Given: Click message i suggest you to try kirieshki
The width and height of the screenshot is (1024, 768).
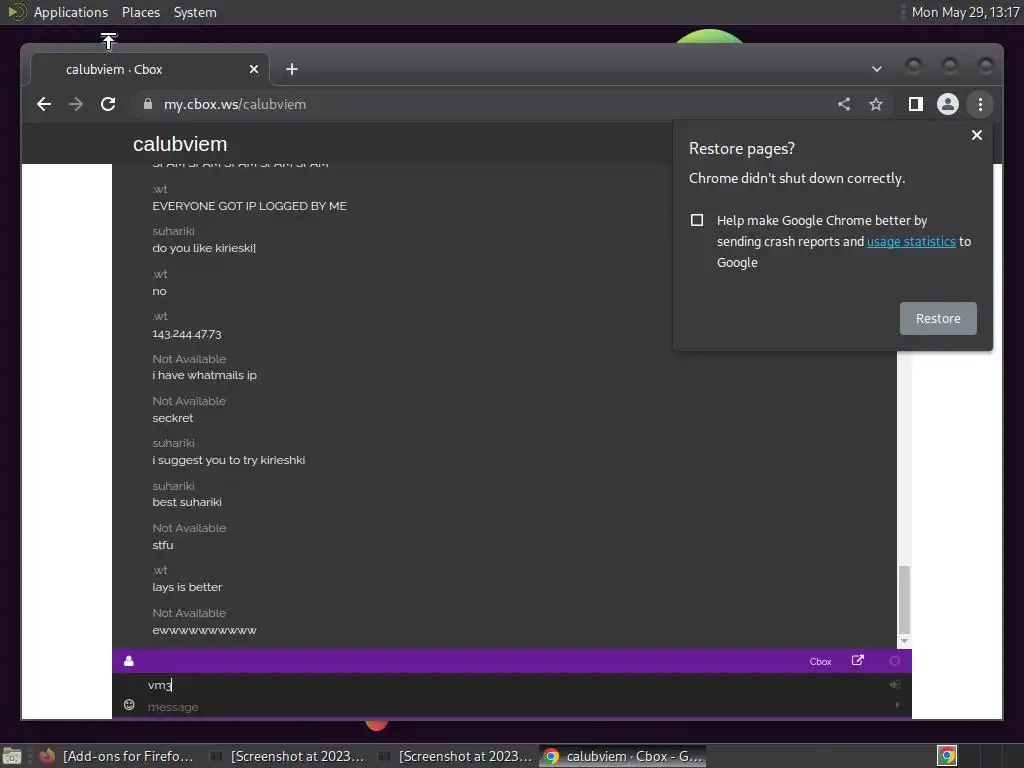Looking at the screenshot, I should coord(229,460).
